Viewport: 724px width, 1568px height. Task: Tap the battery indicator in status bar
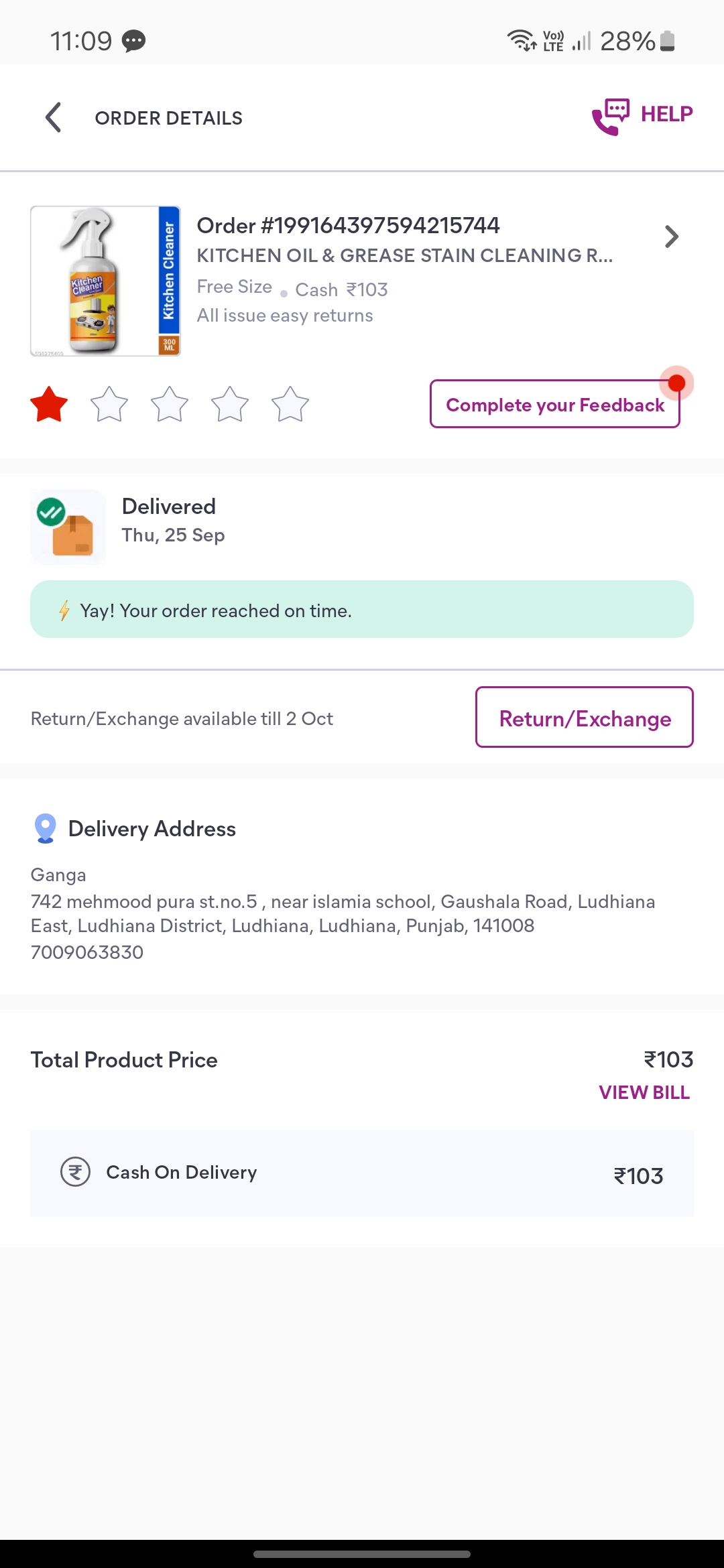[x=667, y=41]
